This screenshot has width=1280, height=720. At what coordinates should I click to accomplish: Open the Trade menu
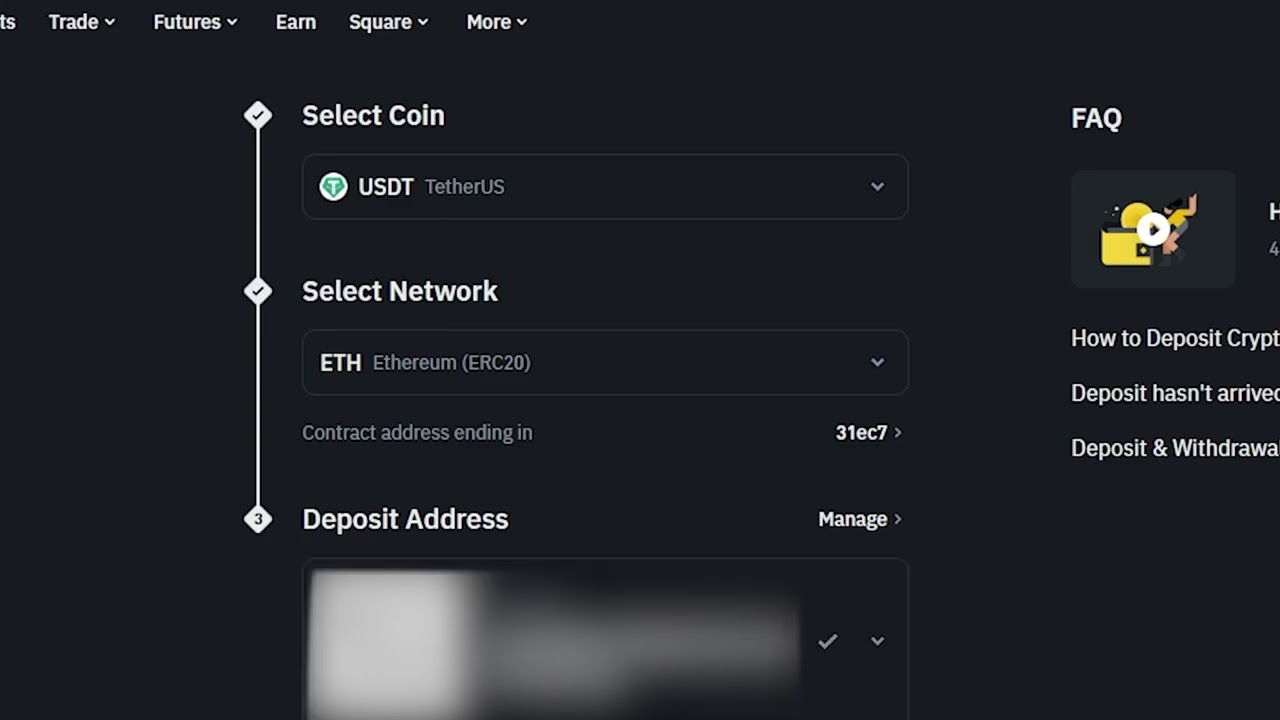pyautogui.click(x=82, y=22)
